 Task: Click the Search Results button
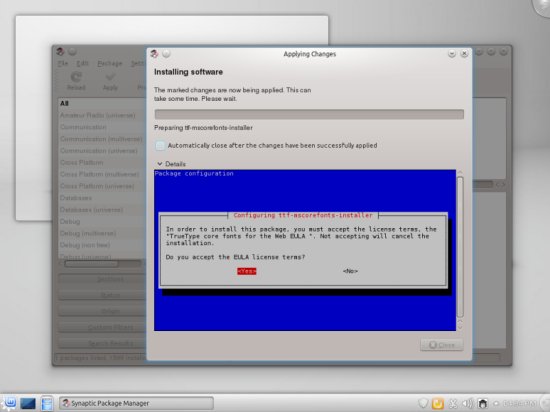coord(102,343)
